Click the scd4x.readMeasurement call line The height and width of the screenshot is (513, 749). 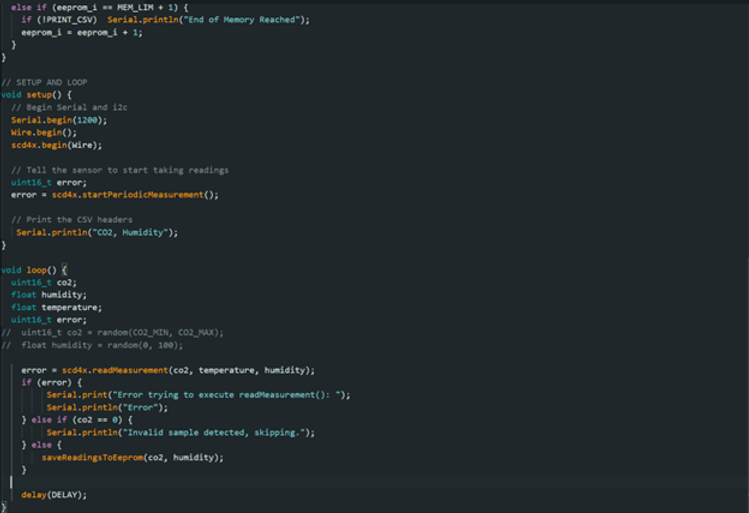(x=168, y=370)
